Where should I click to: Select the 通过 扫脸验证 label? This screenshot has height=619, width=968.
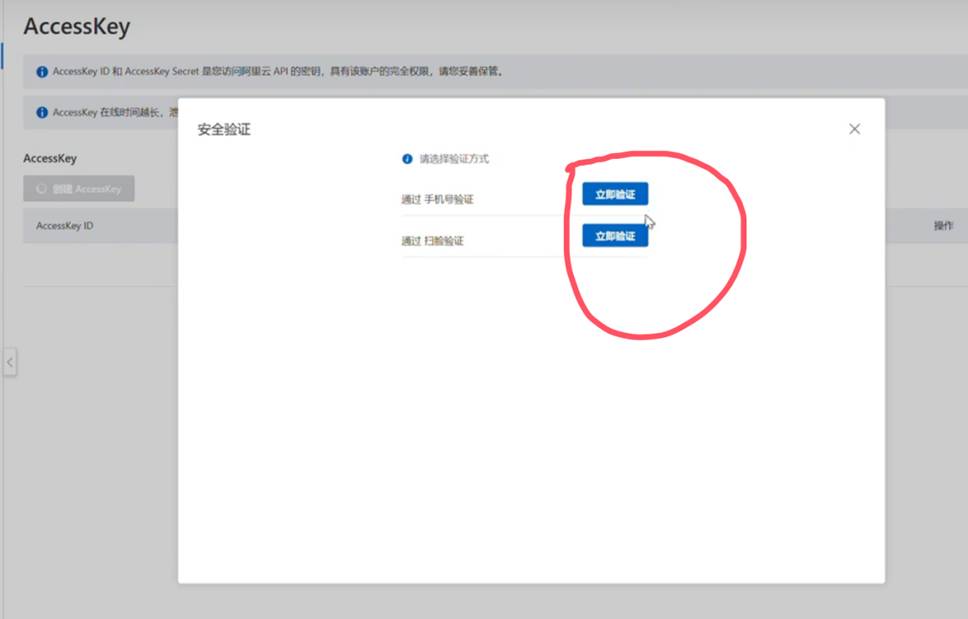(x=432, y=241)
